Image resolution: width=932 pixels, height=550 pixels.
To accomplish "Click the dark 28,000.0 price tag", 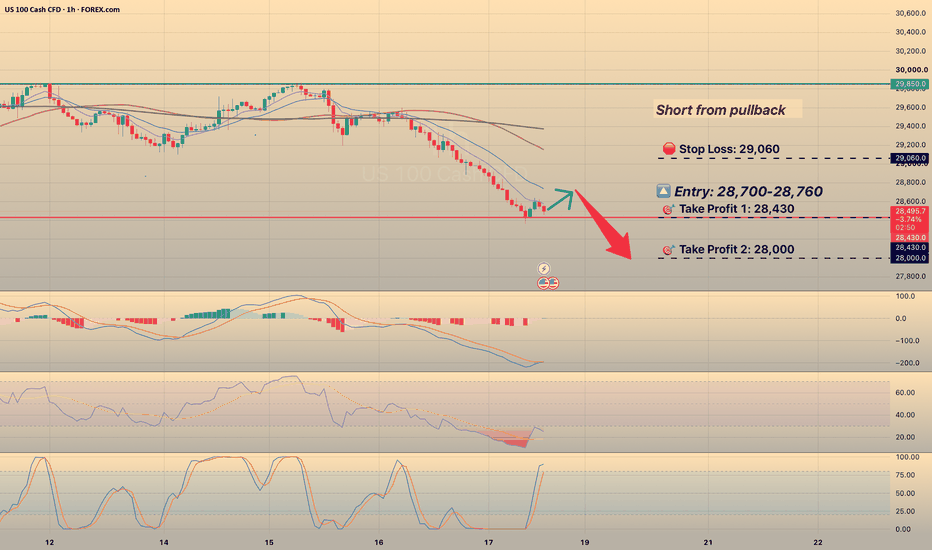I will click(909, 258).
